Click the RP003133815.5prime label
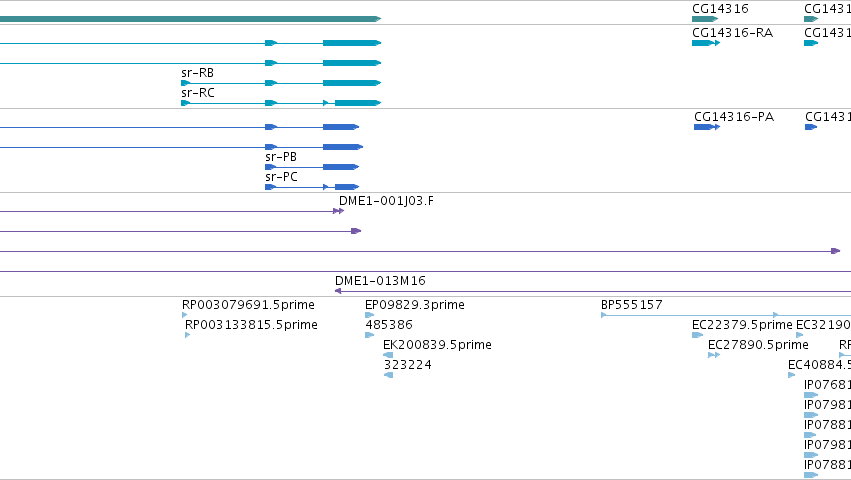Image resolution: width=851 pixels, height=480 pixels. pyautogui.click(x=251, y=325)
